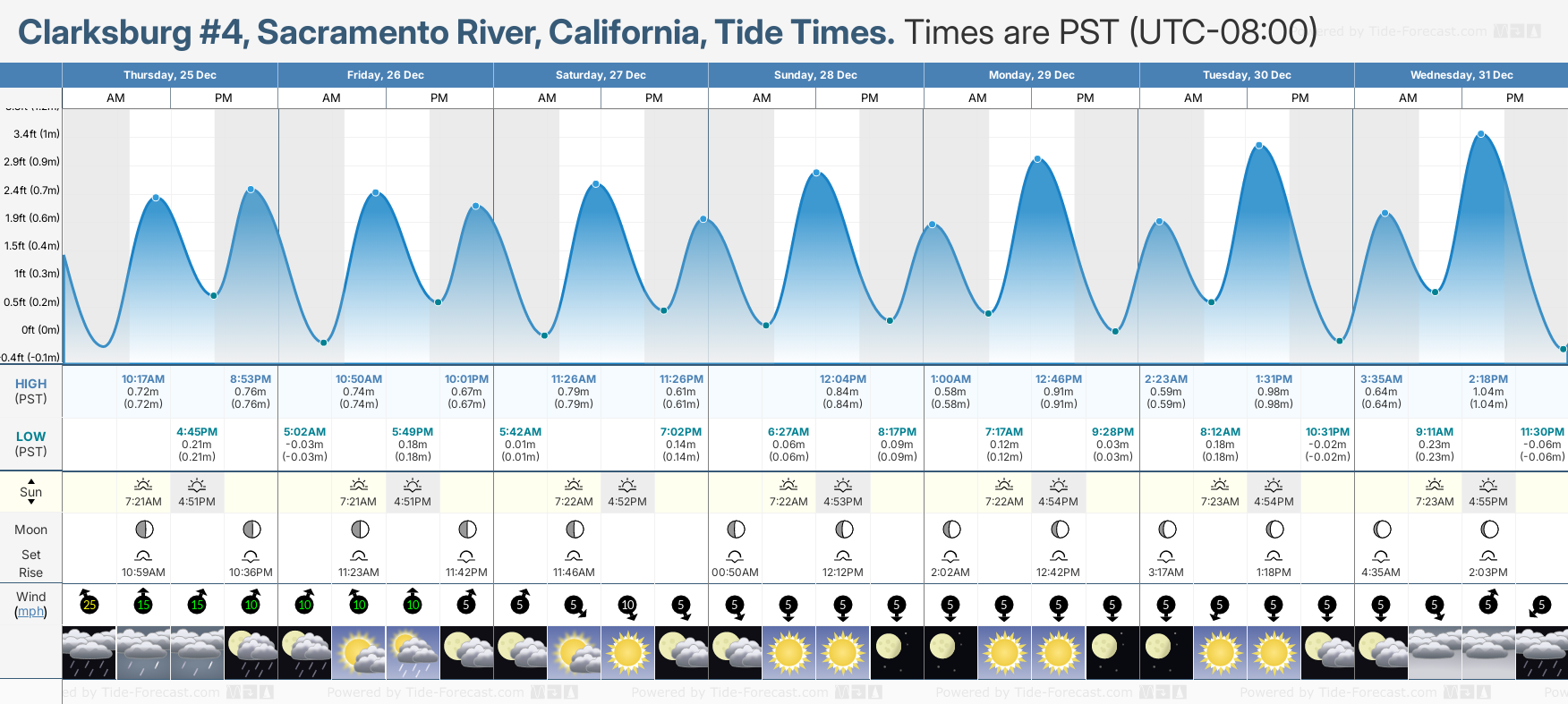Click the up-down arrows around the Sun label
Screen dimensions: 1568x704
(31, 492)
